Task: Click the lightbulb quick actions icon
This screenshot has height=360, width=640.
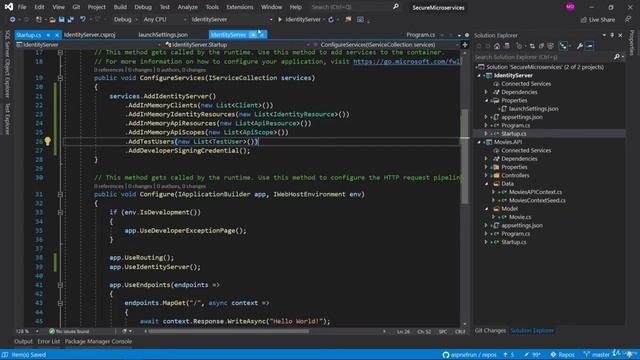Action: (x=48, y=141)
